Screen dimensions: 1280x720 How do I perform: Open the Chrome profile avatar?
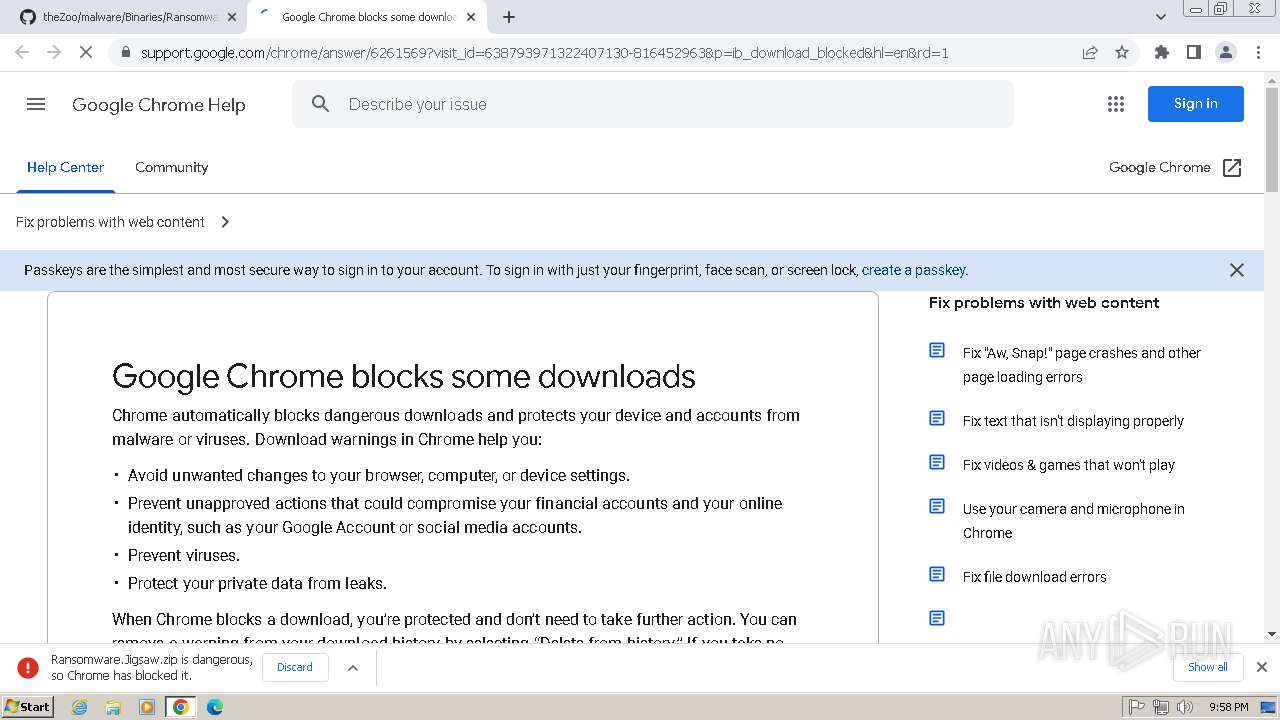coord(1226,52)
